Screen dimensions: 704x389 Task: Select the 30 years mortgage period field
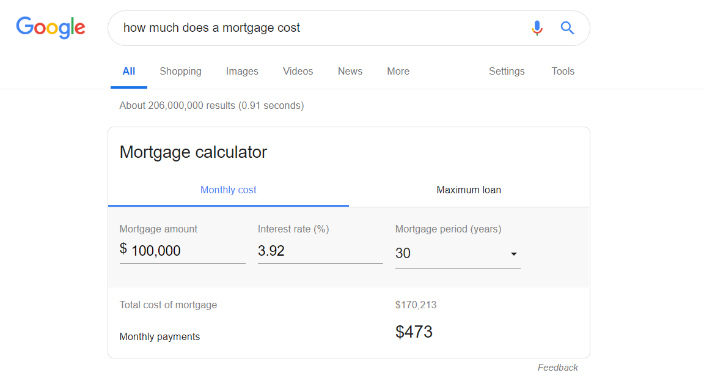(x=458, y=253)
